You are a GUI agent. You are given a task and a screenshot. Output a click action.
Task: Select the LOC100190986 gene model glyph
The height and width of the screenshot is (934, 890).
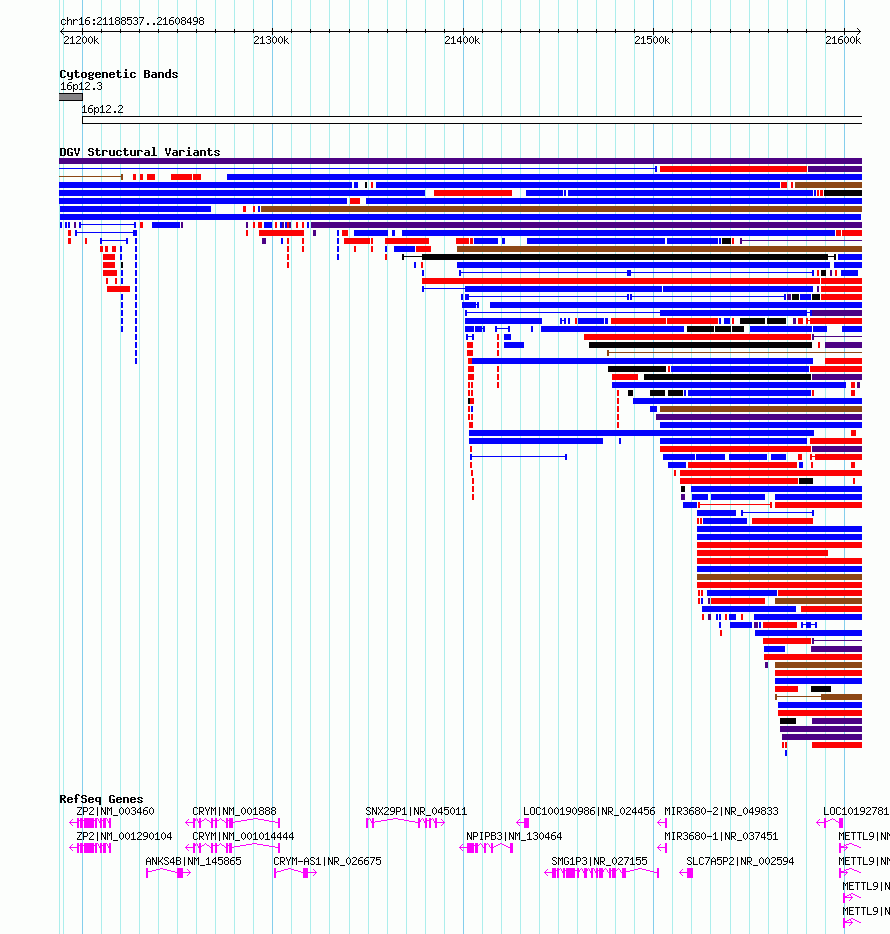(x=522, y=823)
